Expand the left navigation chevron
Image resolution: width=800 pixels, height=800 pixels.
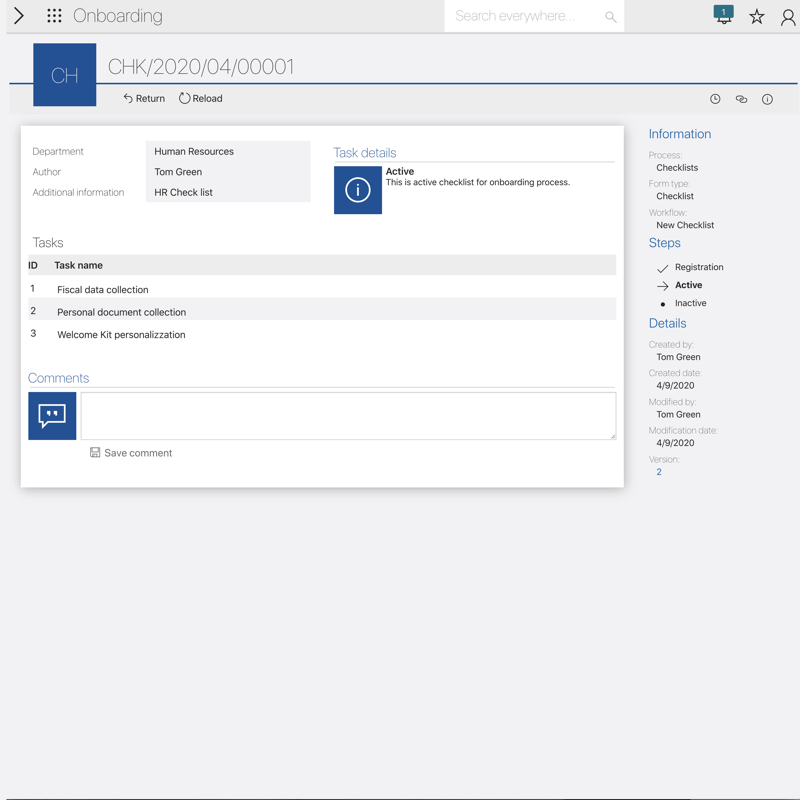pyautogui.click(x=19, y=16)
